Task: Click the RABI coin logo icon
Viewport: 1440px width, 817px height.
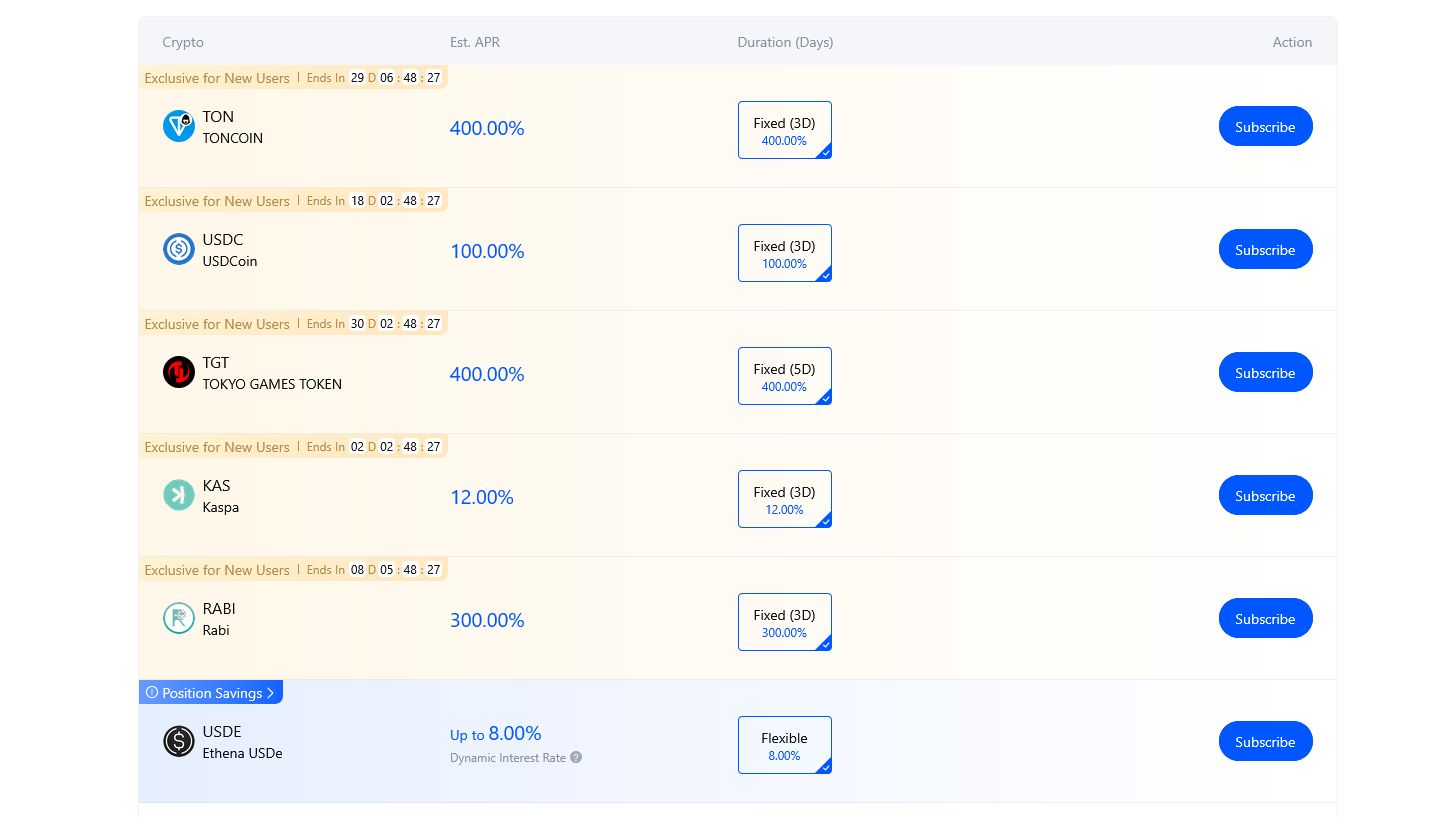Action: point(179,618)
